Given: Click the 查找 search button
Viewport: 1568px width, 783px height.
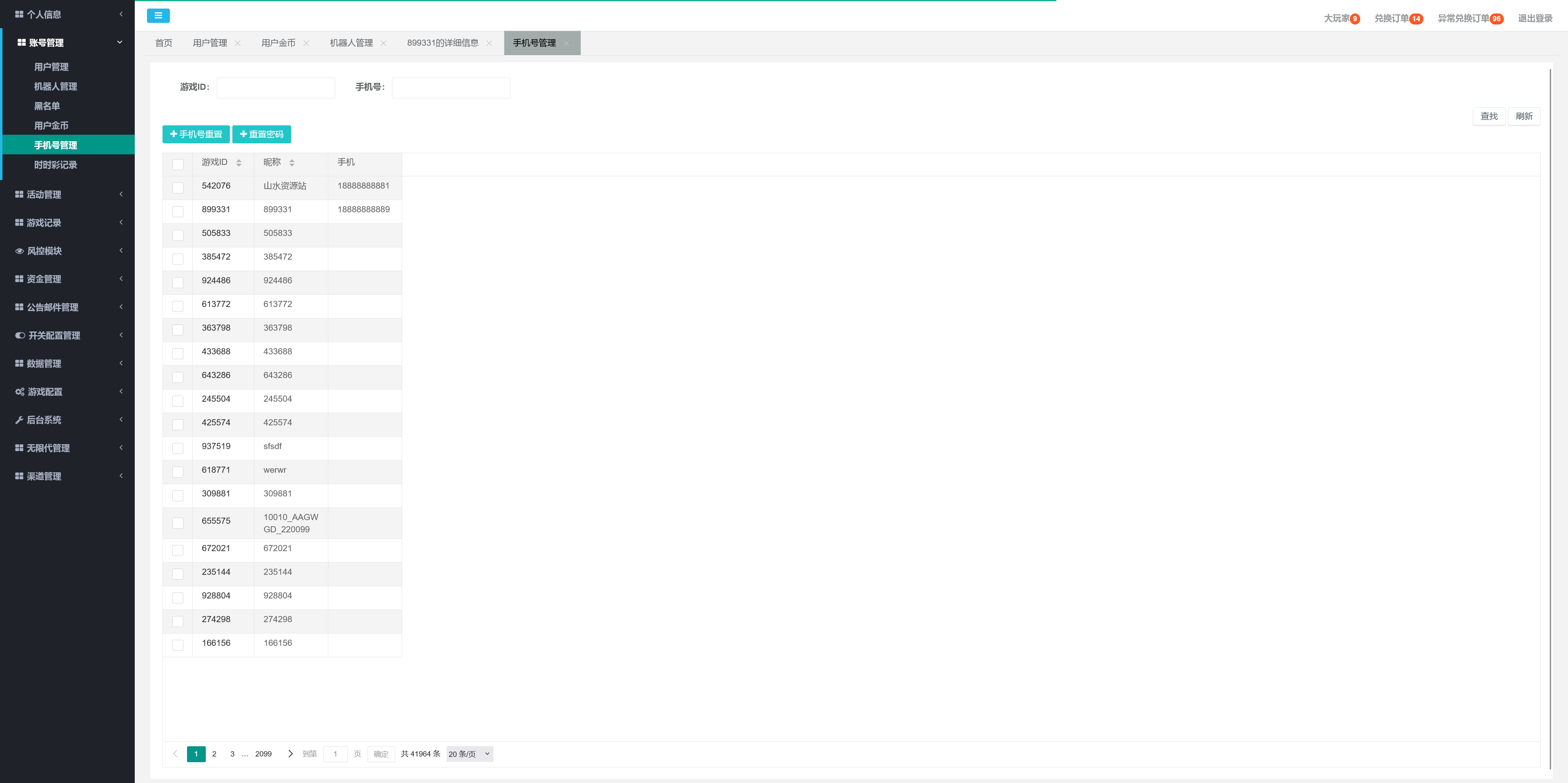Looking at the screenshot, I should pos(1489,116).
